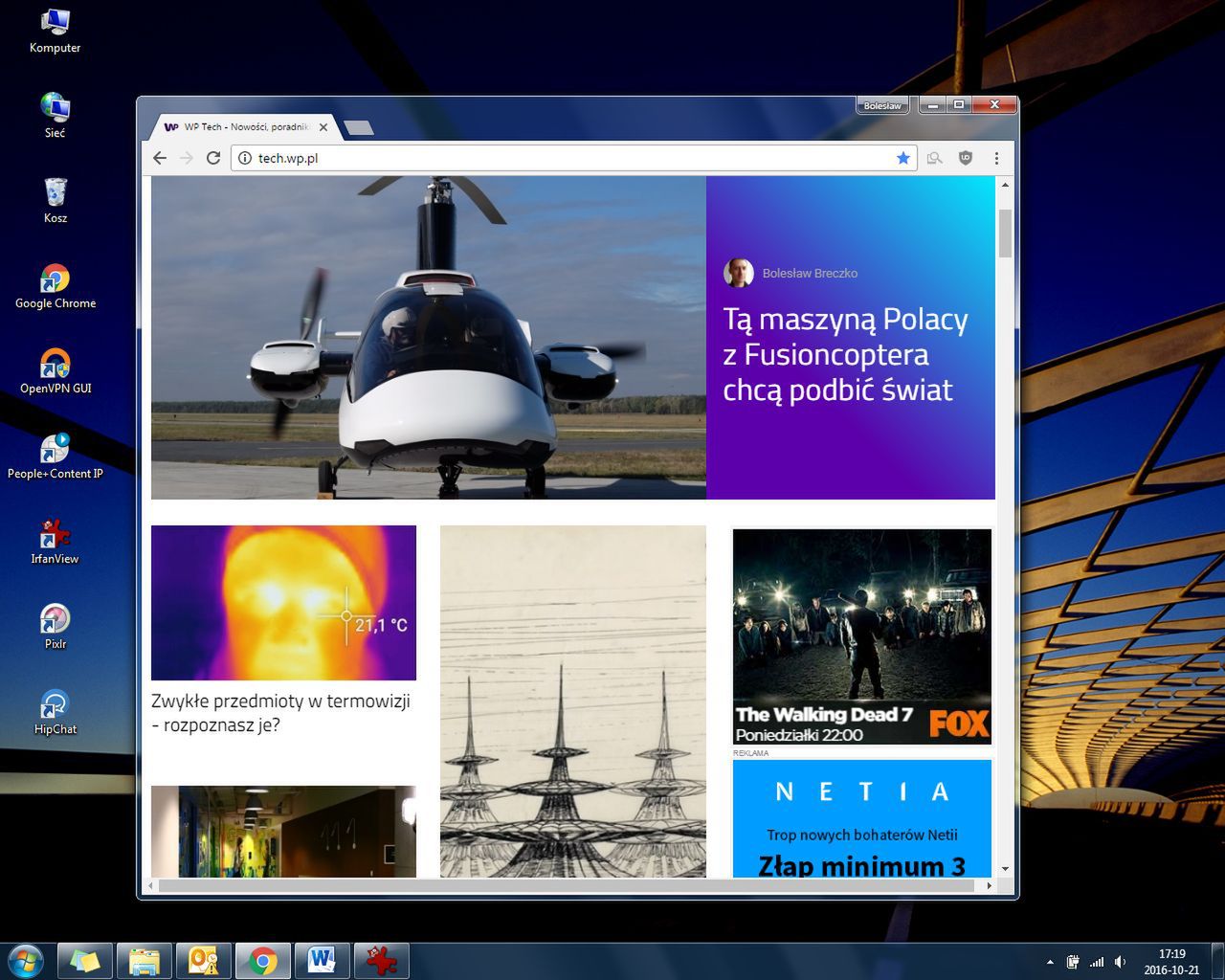Click the blue bookmark star
The image size is (1225, 980).
(902, 158)
